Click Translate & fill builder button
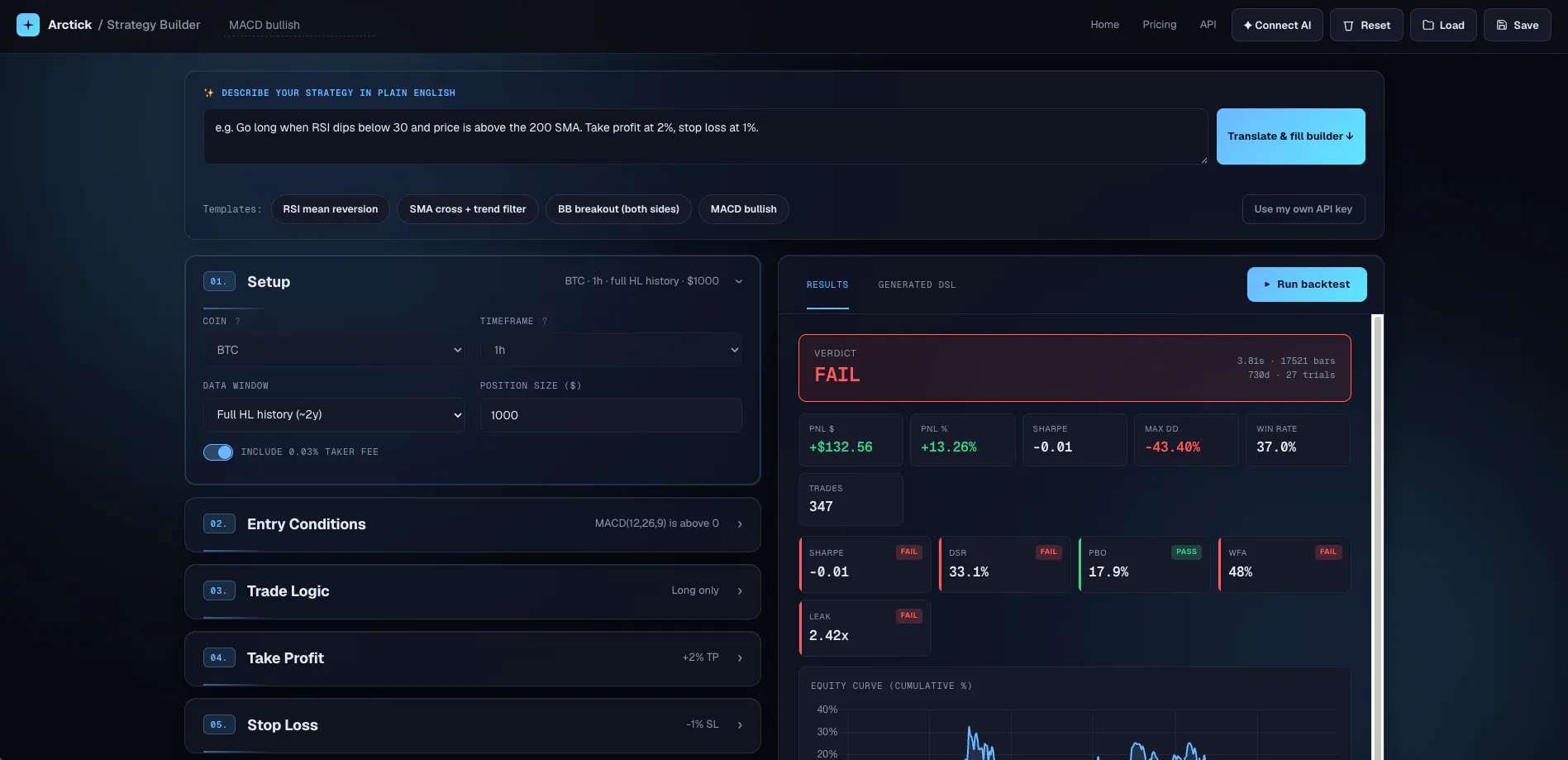 tap(1290, 136)
